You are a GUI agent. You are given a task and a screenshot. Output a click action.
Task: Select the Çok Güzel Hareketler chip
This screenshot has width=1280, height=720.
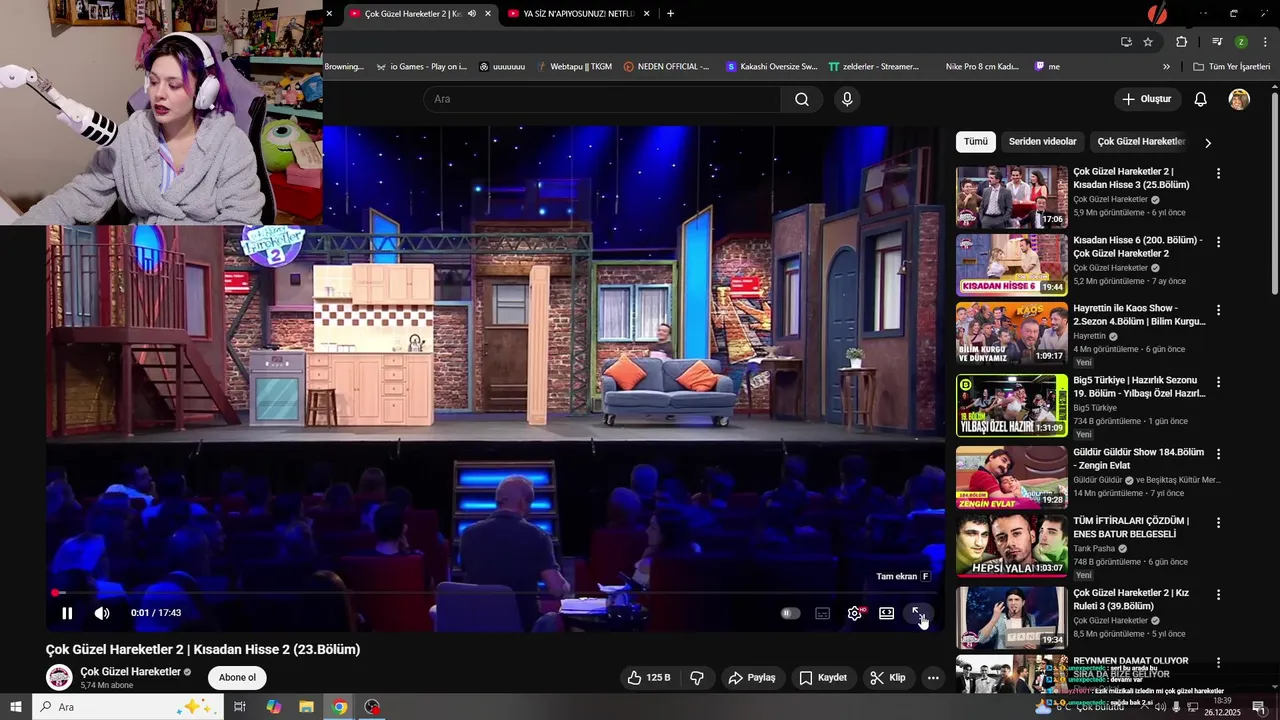1141,142
